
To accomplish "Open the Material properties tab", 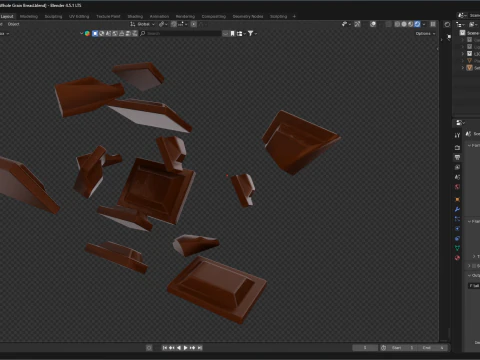I will click(457, 258).
